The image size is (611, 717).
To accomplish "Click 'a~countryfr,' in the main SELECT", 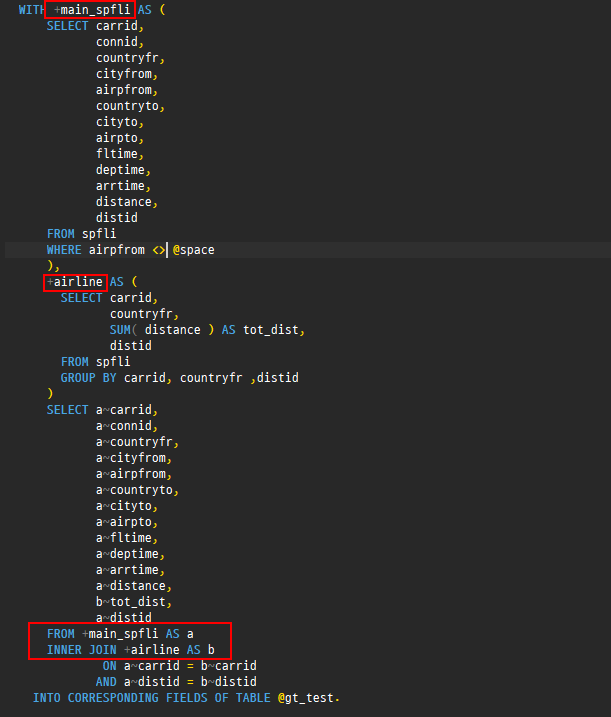I will 137,442.
